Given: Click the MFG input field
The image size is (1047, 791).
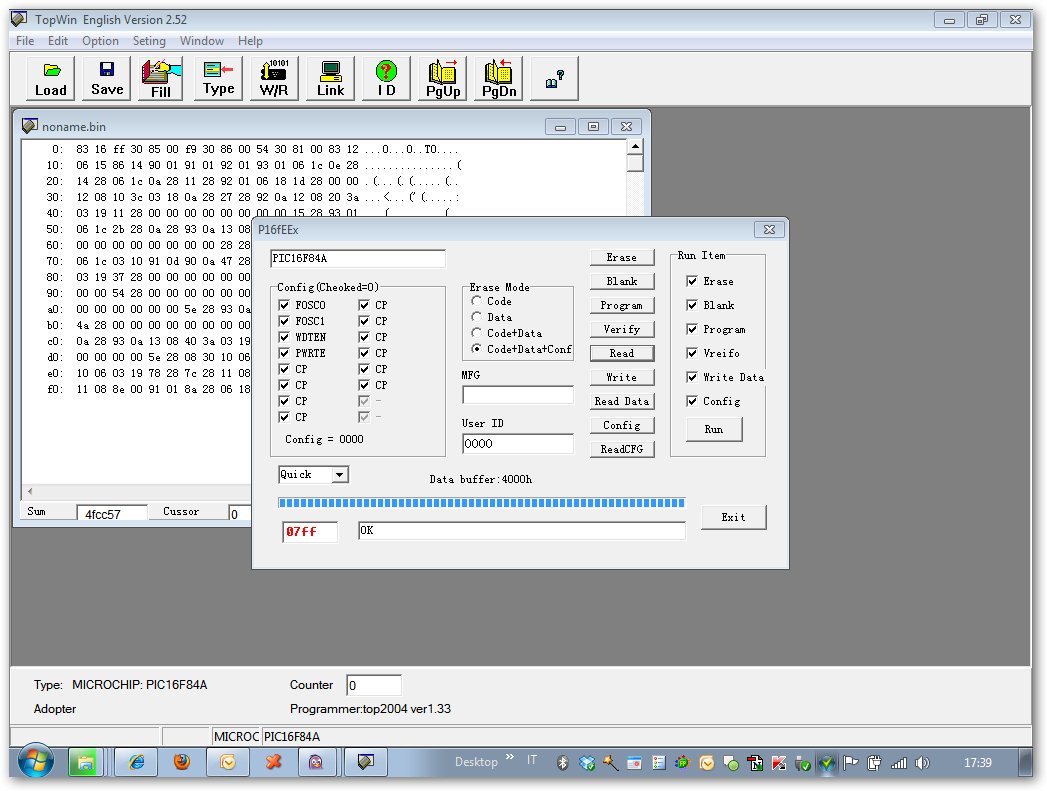Looking at the screenshot, I should [517, 394].
